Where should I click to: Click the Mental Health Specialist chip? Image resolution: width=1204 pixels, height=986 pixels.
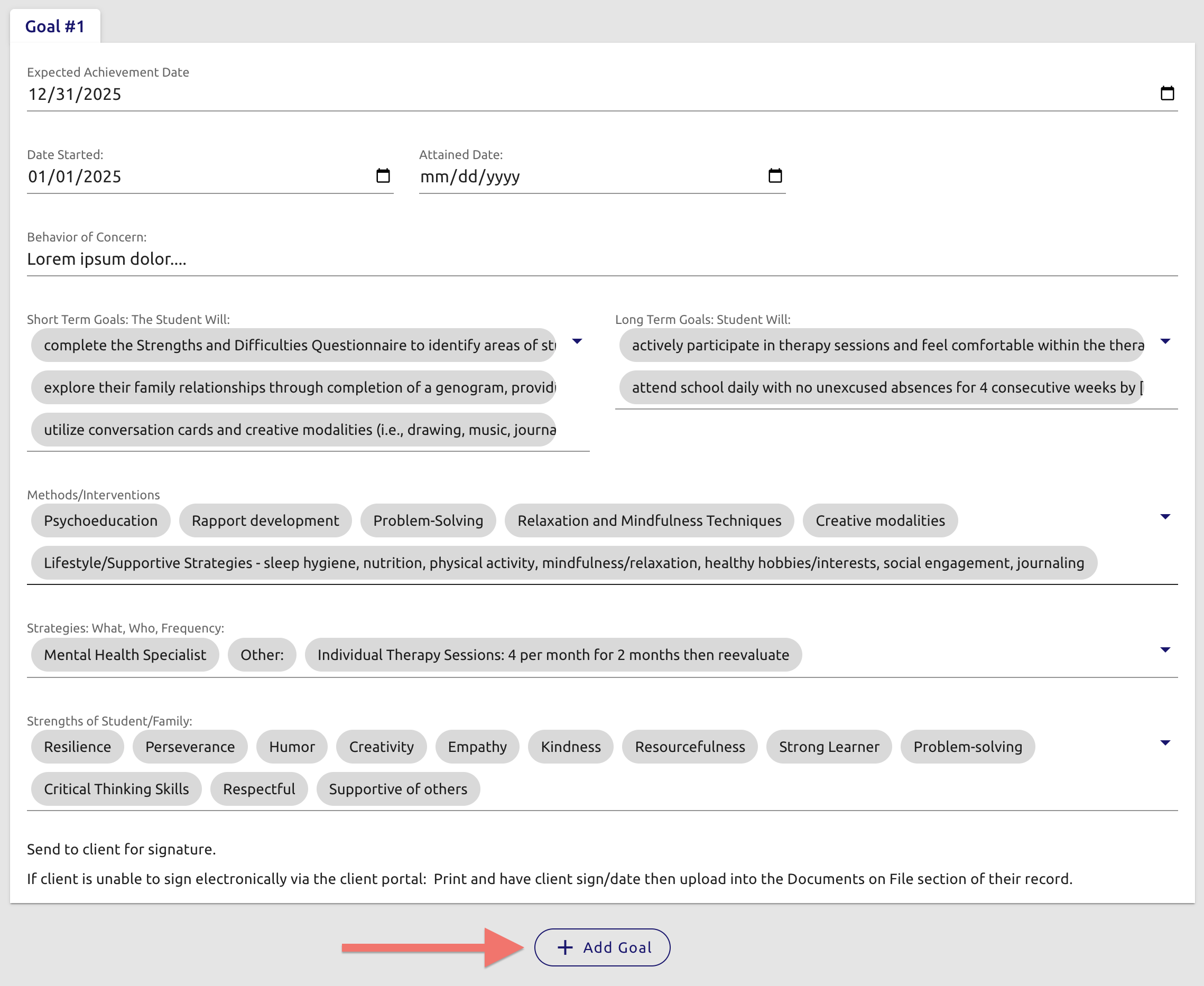pos(125,655)
